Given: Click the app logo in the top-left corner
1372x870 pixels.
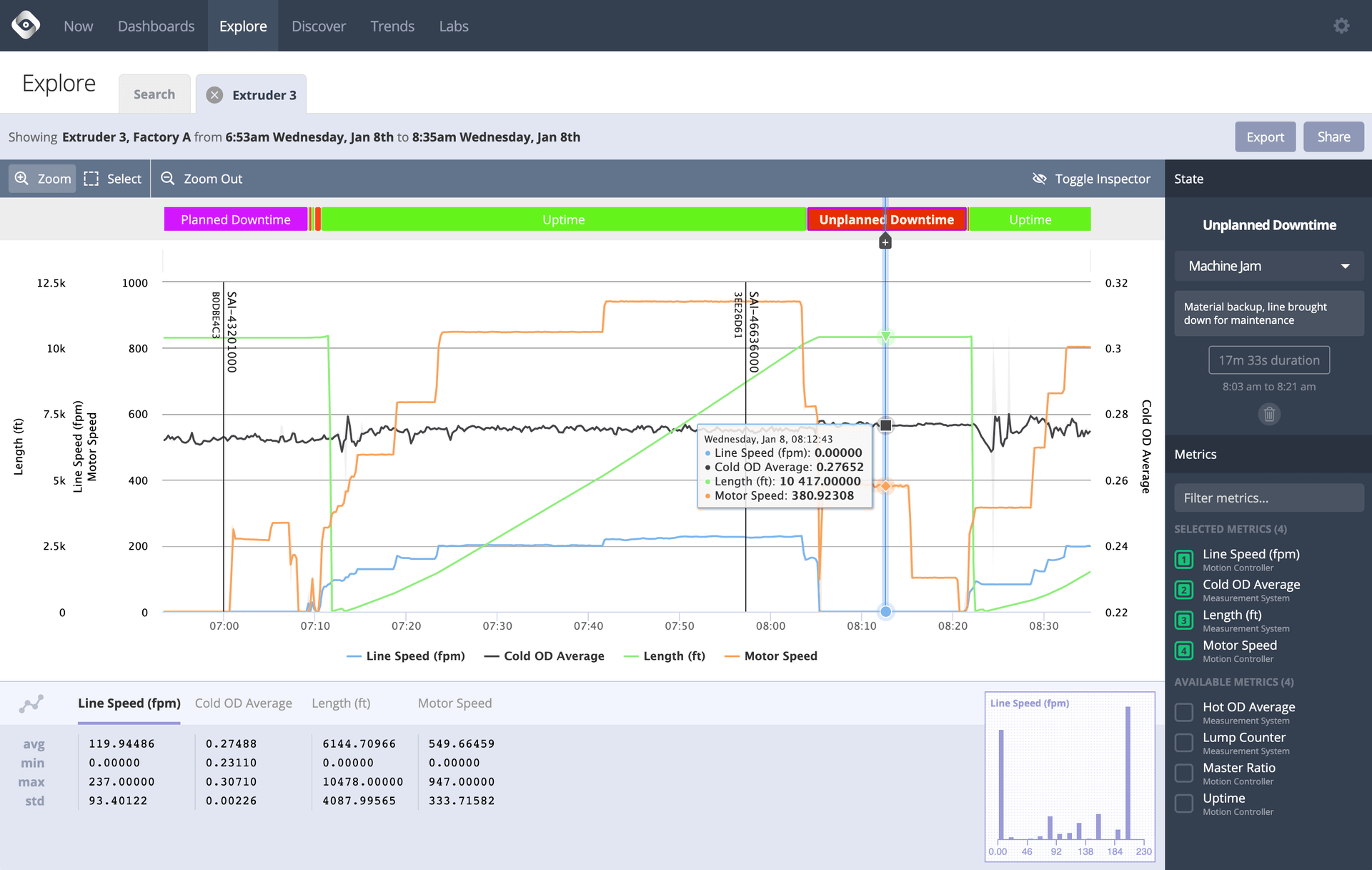Looking at the screenshot, I should 26,25.
